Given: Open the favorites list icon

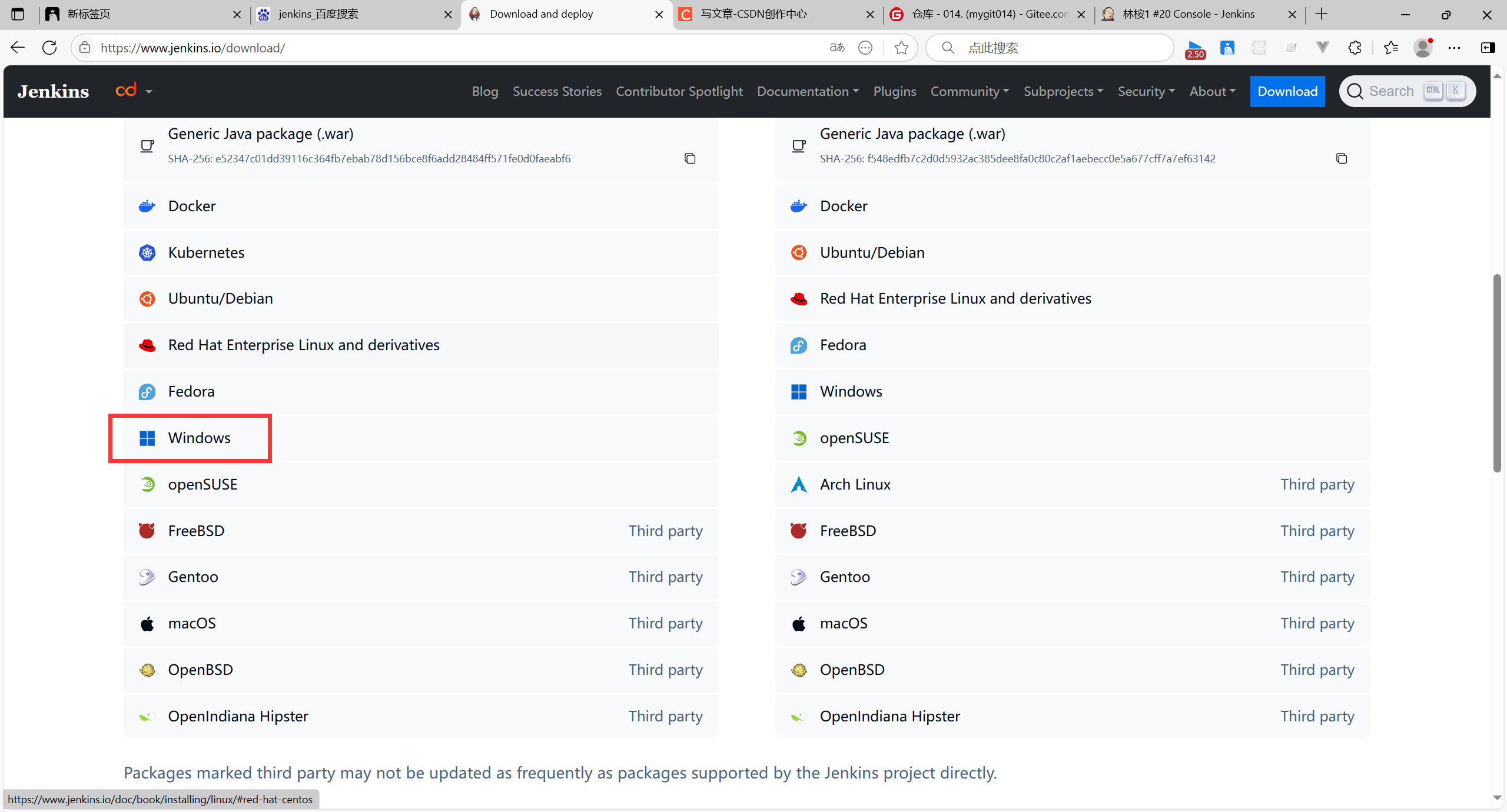Looking at the screenshot, I should tap(1391, 48).
